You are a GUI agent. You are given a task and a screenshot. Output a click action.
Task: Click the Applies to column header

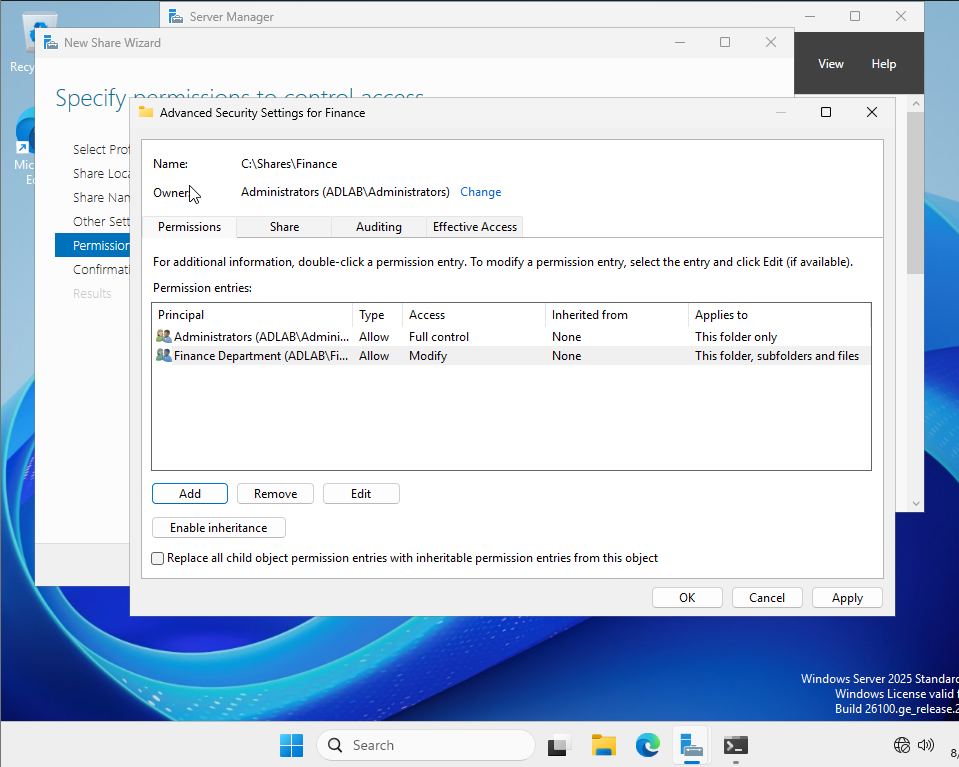click(779, 315)
